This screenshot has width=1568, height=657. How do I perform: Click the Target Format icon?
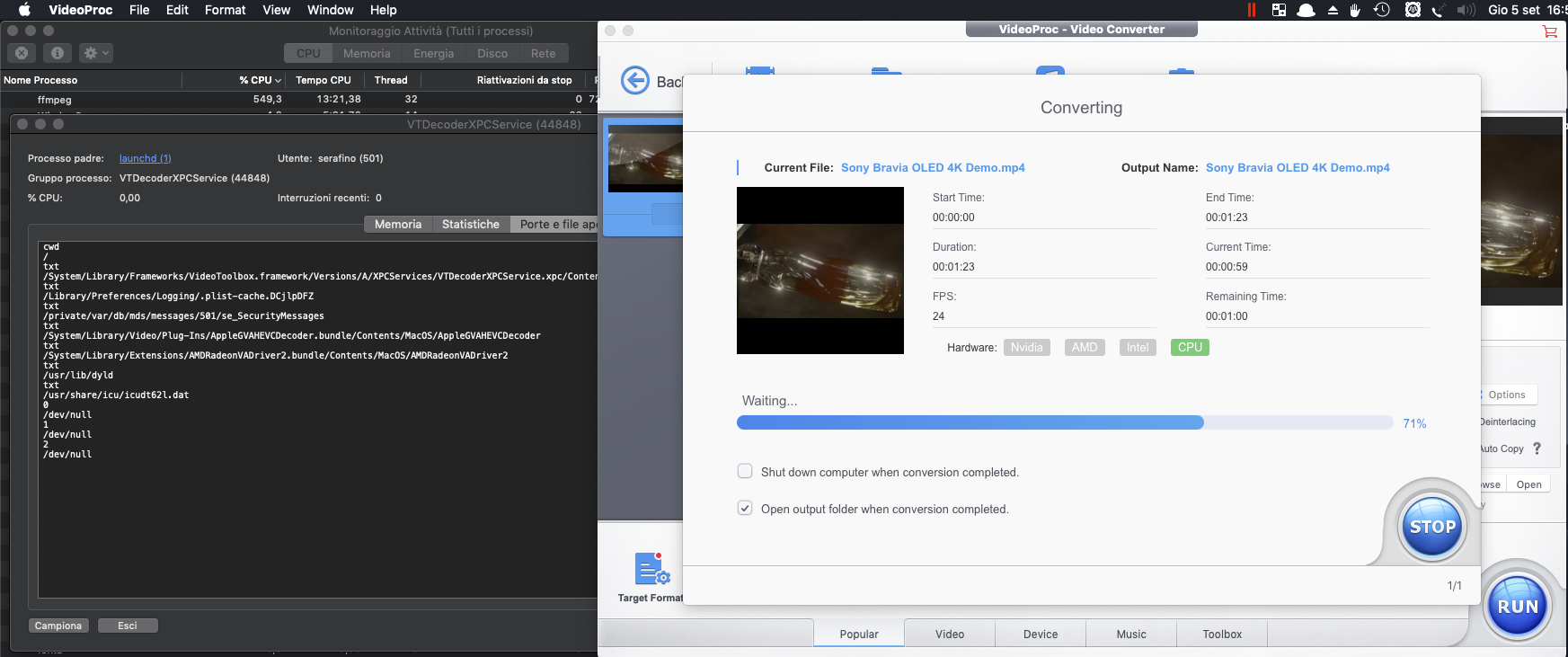point(651,569)
